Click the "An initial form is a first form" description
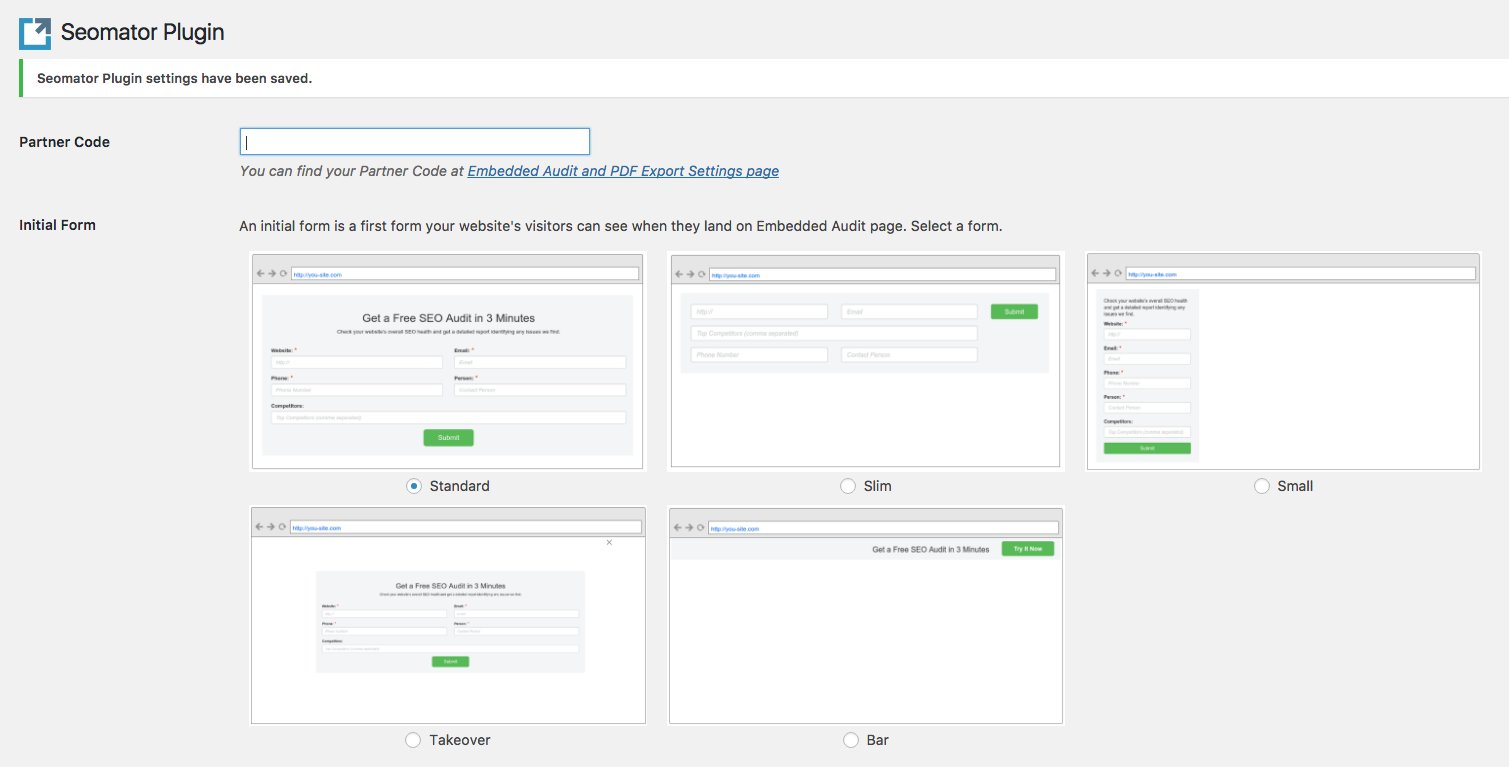This screenshot has height=767, width=1509. 621,226
